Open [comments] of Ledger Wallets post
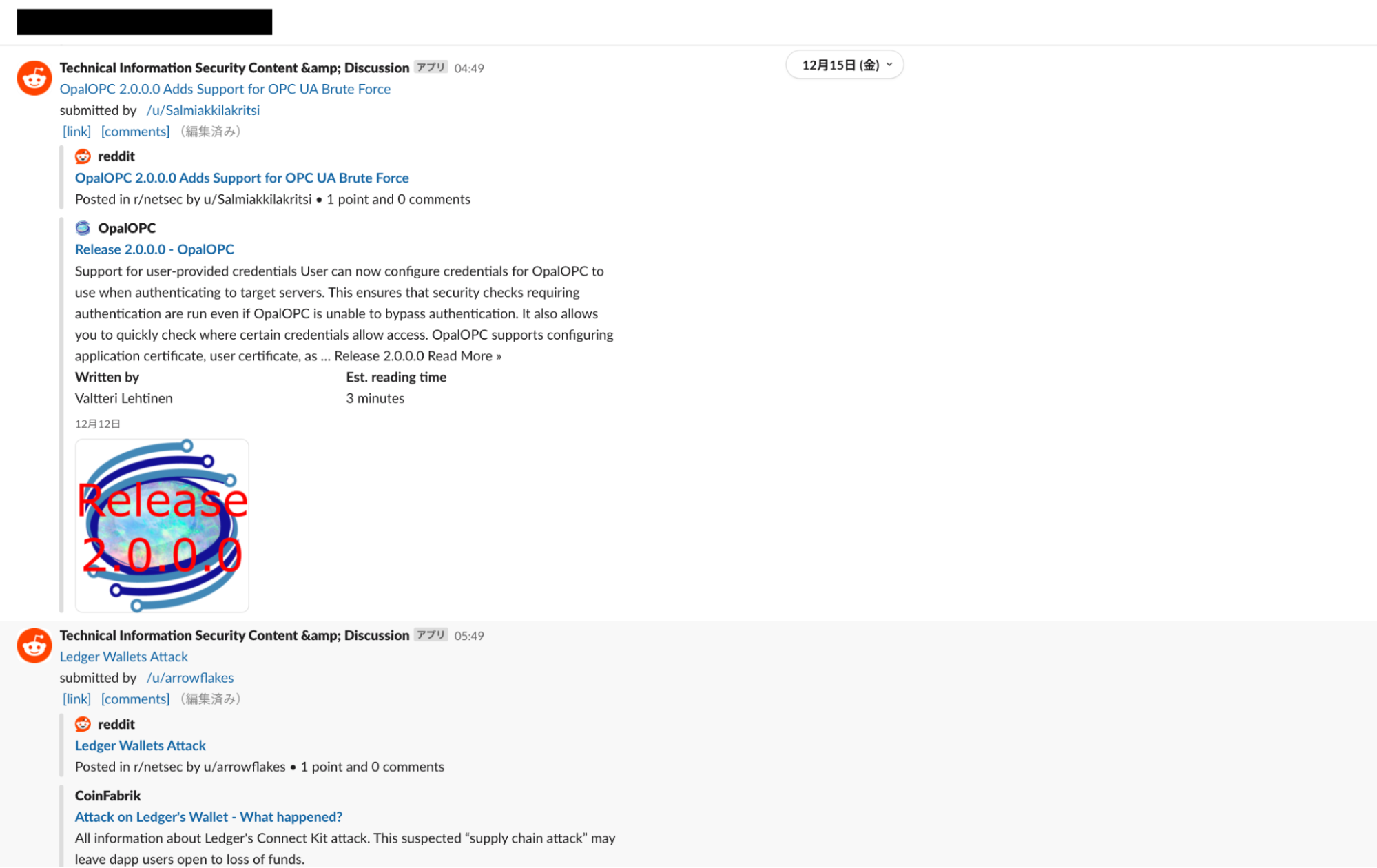The width and height of the screenshot is (1377, 868). pyautogui.click(x=135, y=699)
